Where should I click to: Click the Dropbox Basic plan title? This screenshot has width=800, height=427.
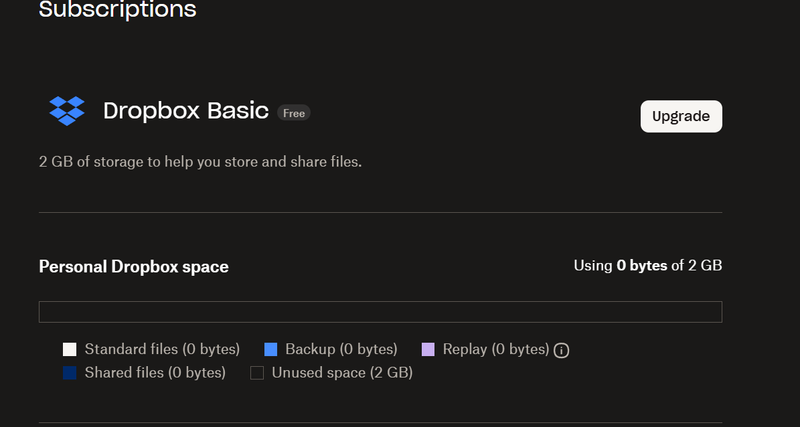pos(186,111)
